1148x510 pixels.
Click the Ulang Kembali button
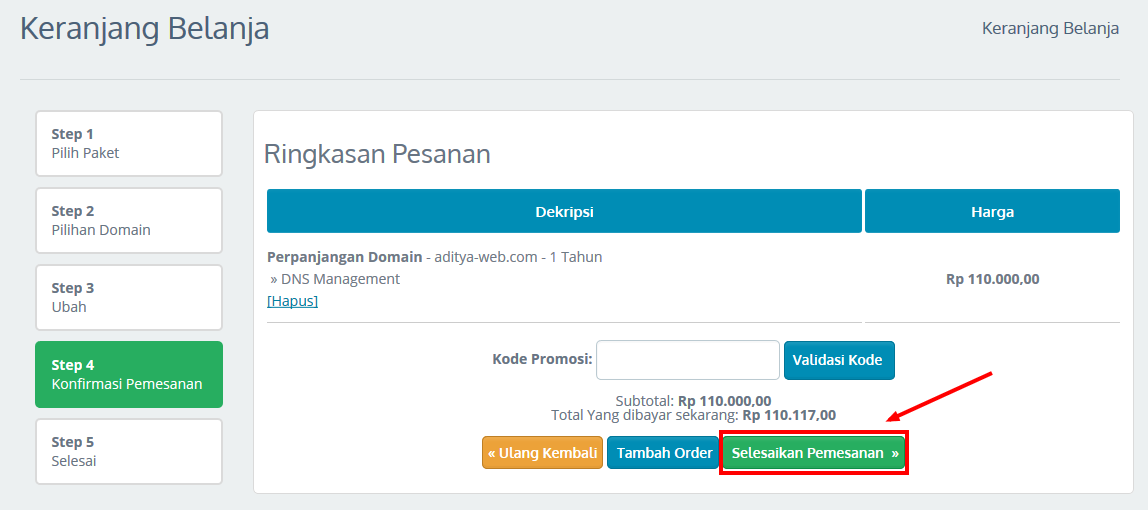pos(542,453)
